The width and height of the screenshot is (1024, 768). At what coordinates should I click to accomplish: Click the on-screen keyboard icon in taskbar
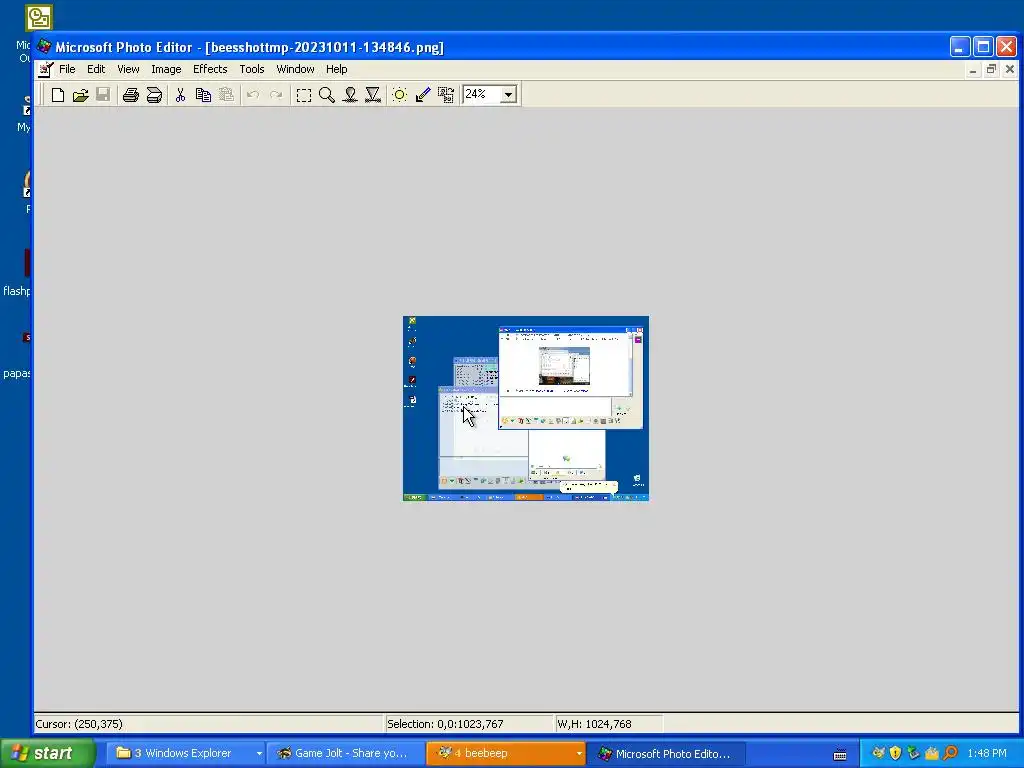click(840, 754)
